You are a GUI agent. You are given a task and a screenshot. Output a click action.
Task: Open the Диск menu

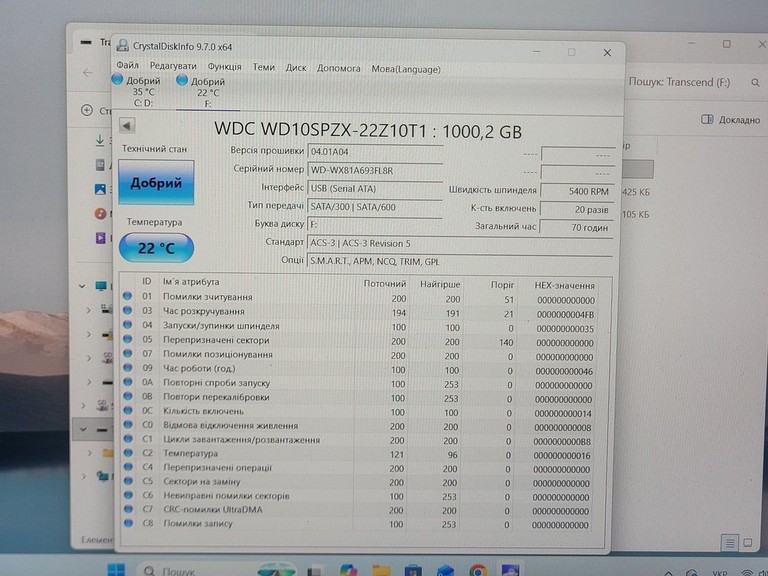(x=296, y=68)
